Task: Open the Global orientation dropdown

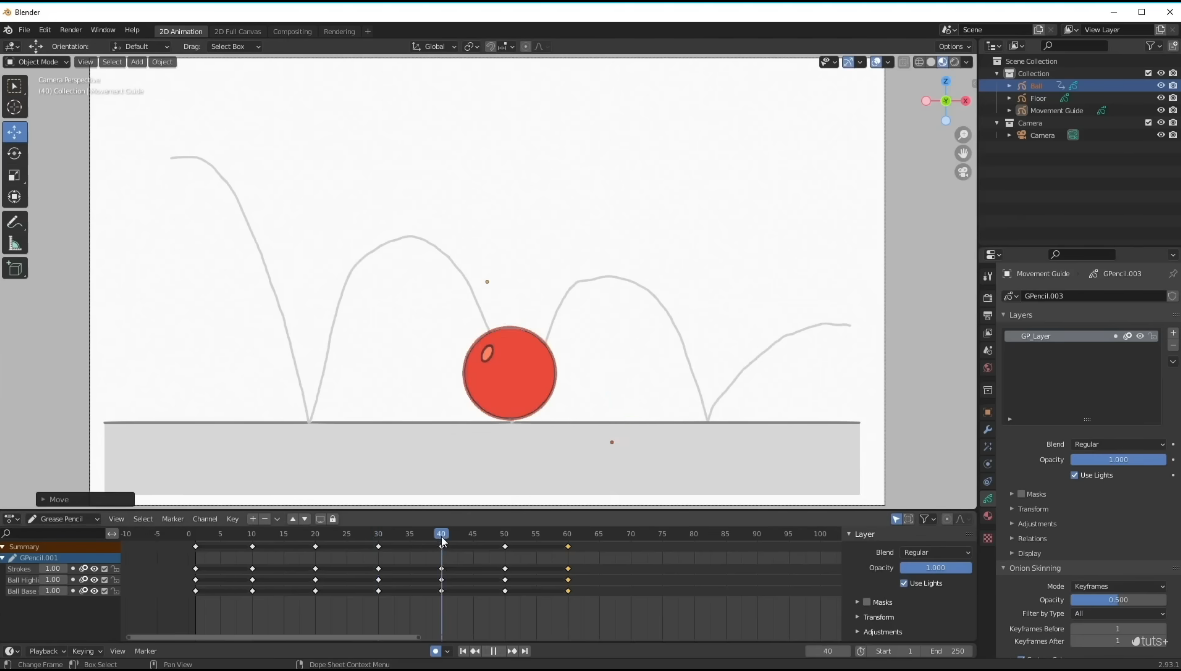Action: click(x=435, y=47)
